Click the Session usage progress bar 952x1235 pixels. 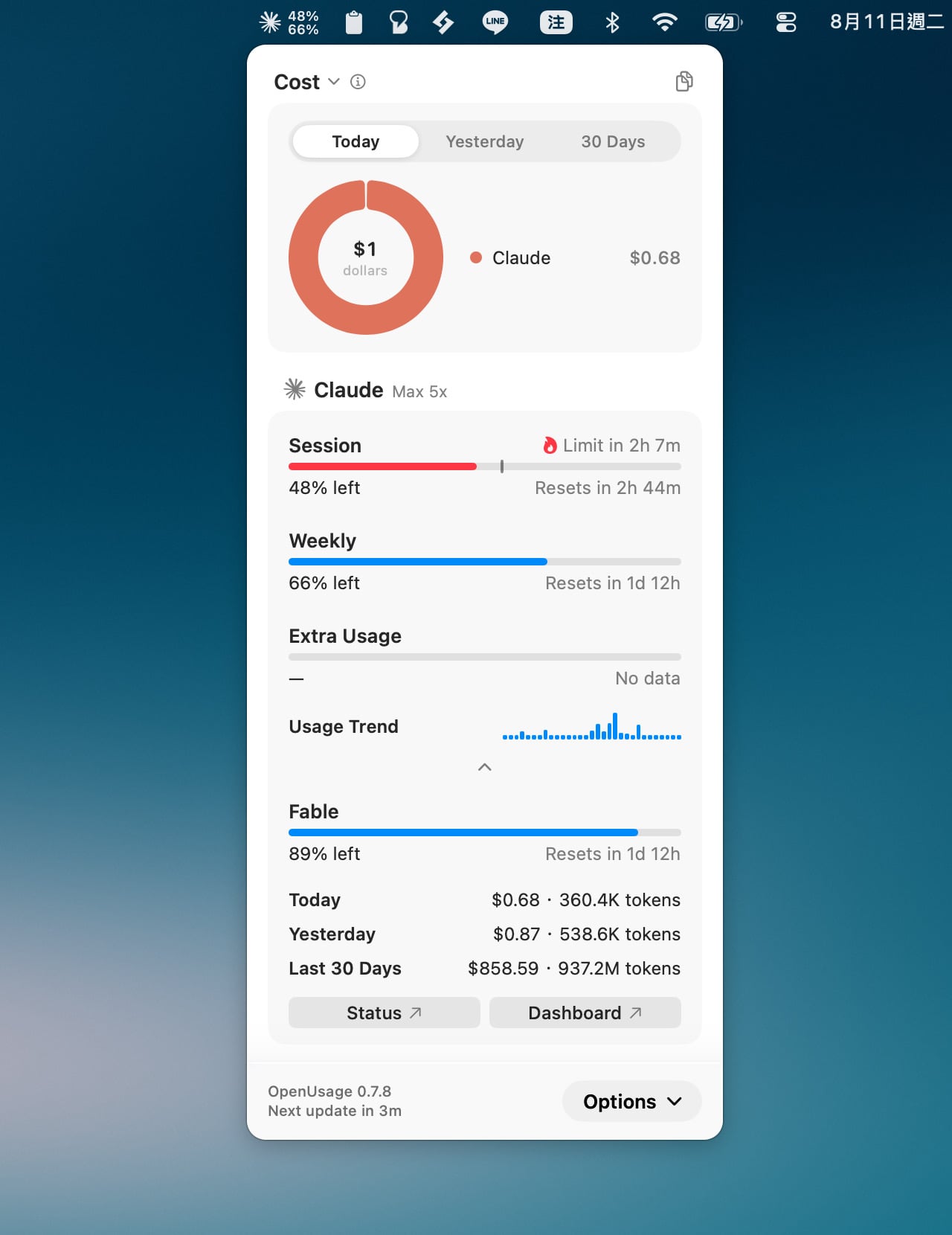pyautogui.click(x=485, y=466)
